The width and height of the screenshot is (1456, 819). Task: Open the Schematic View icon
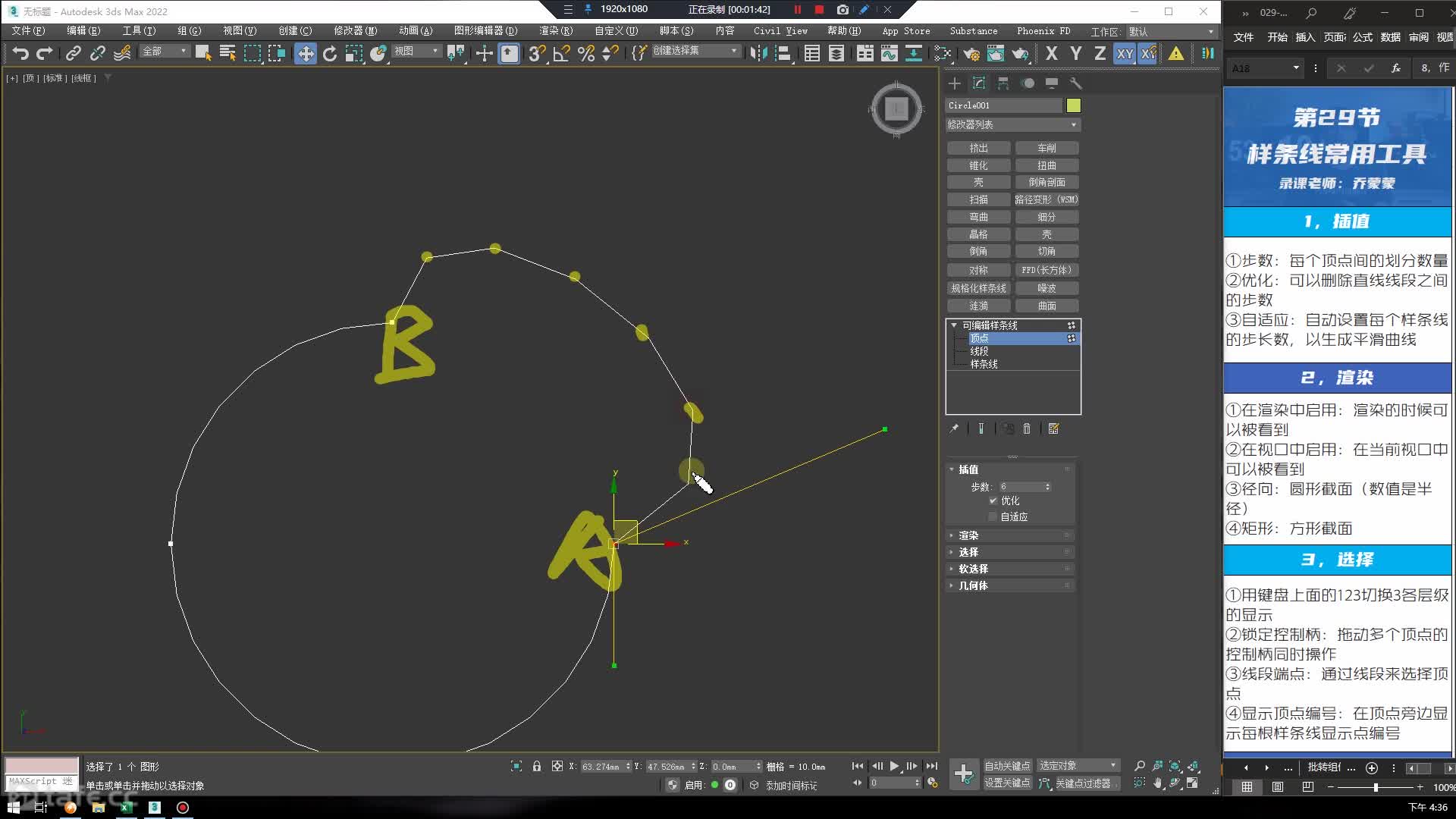914,53
